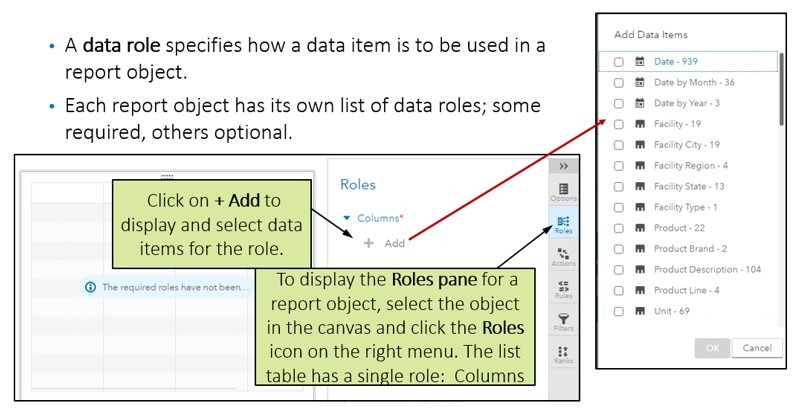Click the 'Add Data Items' dialog title
This screenshot has height=412, width=798.
(x=650, y=35)
